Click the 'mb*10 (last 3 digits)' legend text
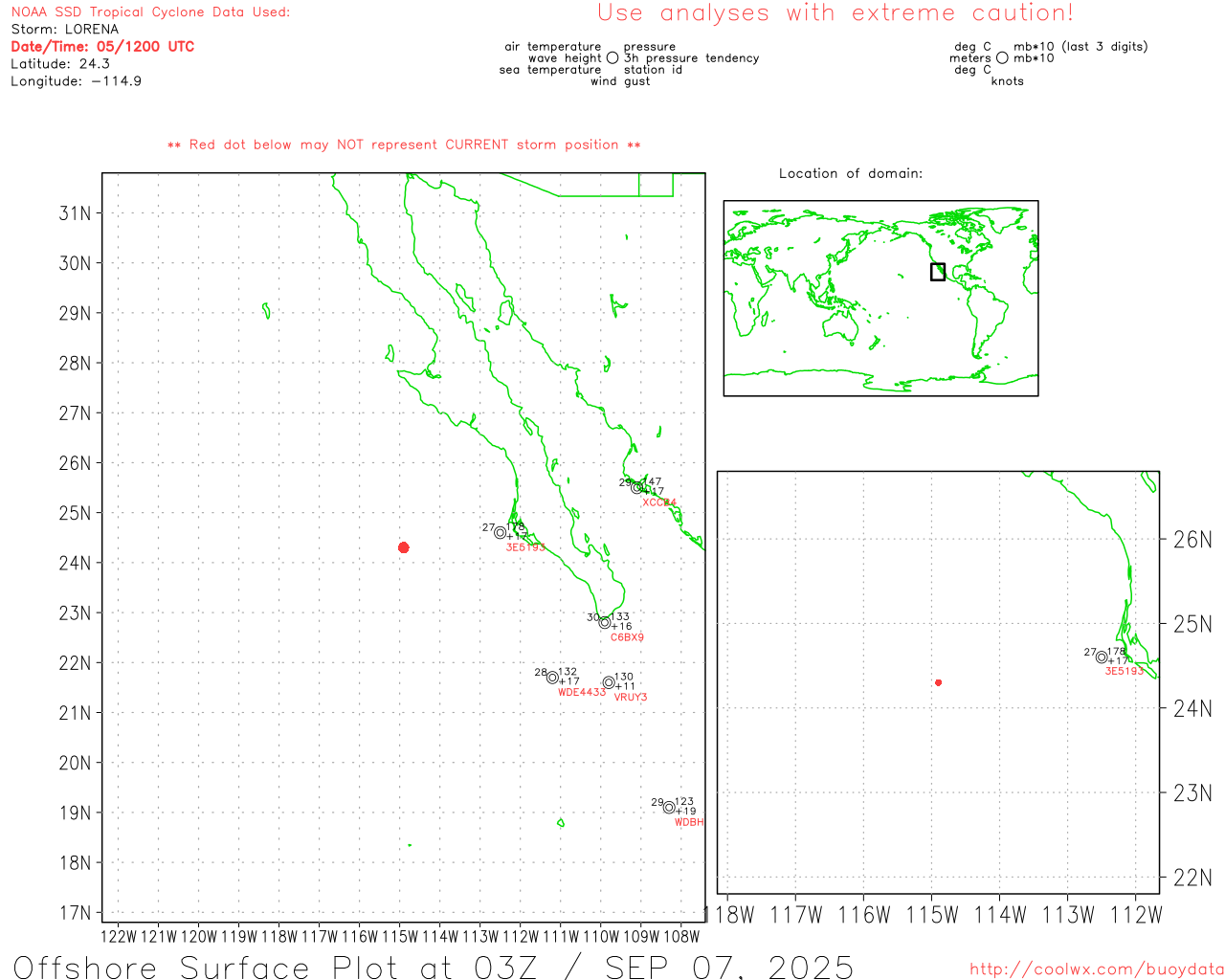Viewport: 1225px width, 980px height. (x=1080, y=47)
